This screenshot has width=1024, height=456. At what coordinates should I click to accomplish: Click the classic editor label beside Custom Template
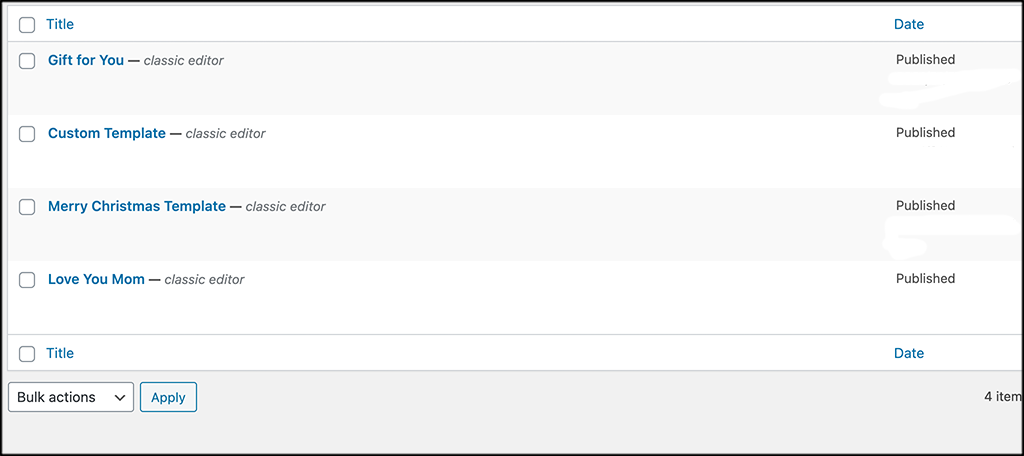(225, 134)
